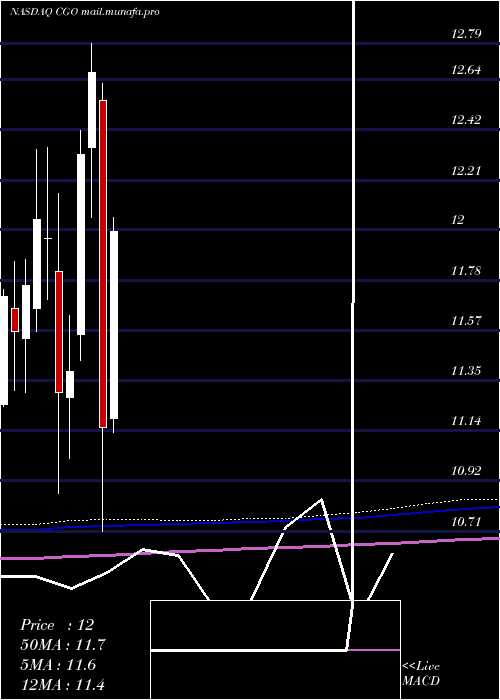Click the 11.78 price axis label
Viewport: 500px width, 700px height.
(466, 271)
